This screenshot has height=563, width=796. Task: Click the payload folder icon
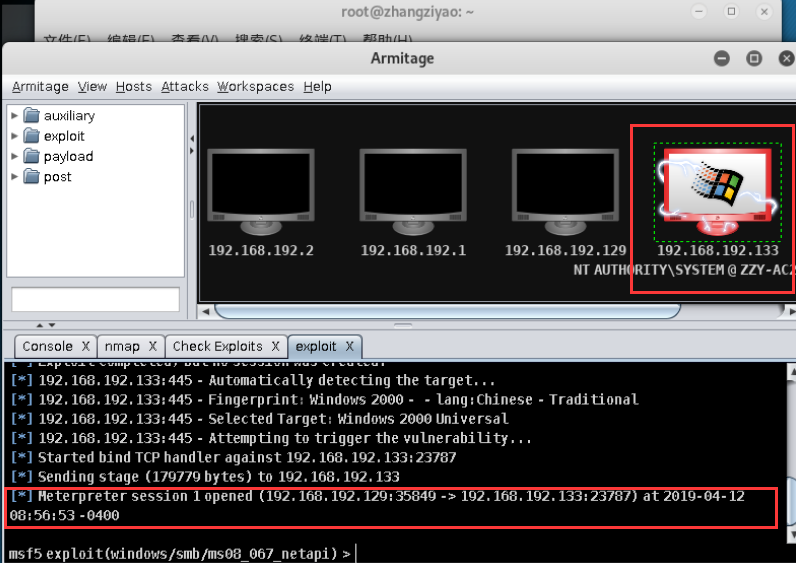click(31, 156)
